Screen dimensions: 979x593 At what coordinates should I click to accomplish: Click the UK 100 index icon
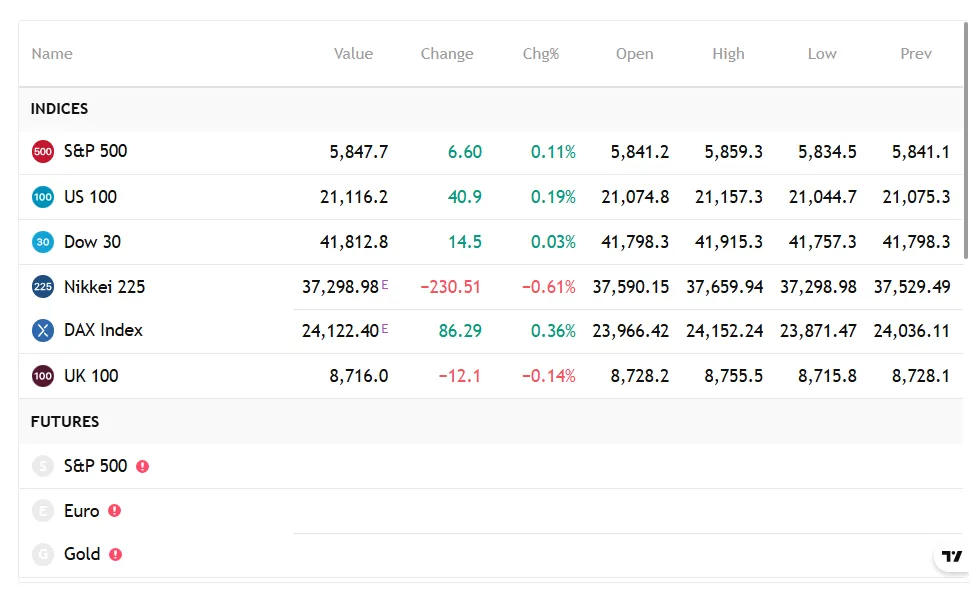coord(42,376)
